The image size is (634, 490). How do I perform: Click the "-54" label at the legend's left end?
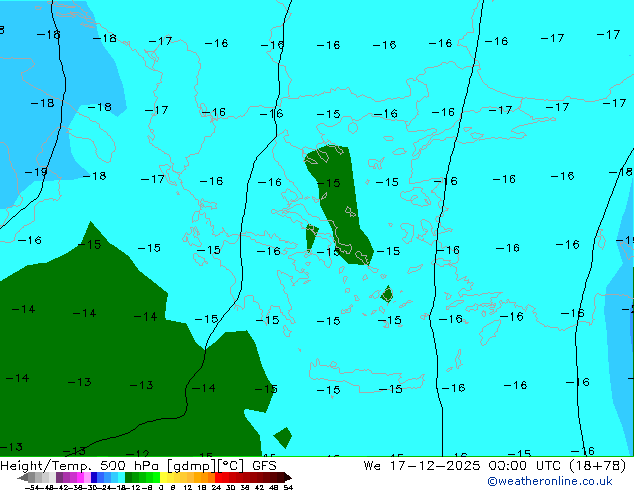tap(32, 487)
